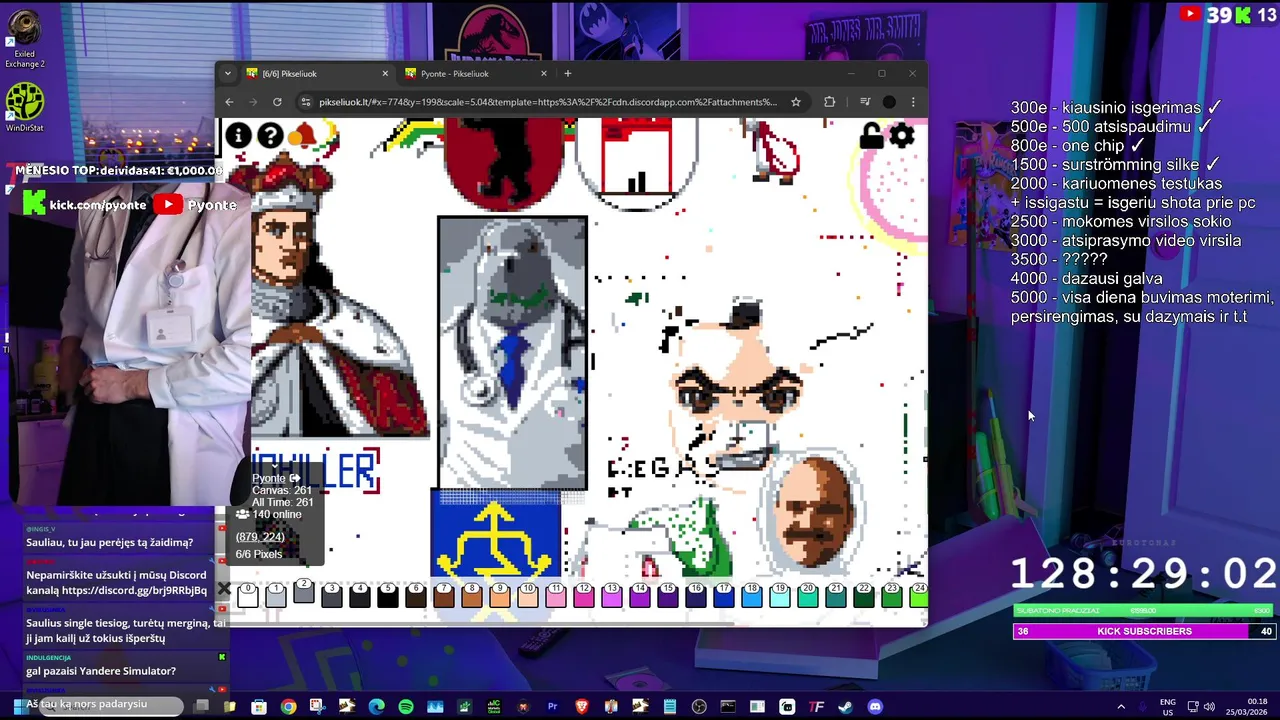This screenshot has width=1280, height=720.
Task: Open Microsoft Edge from the taskbar
Action: (x=376, y=707)
